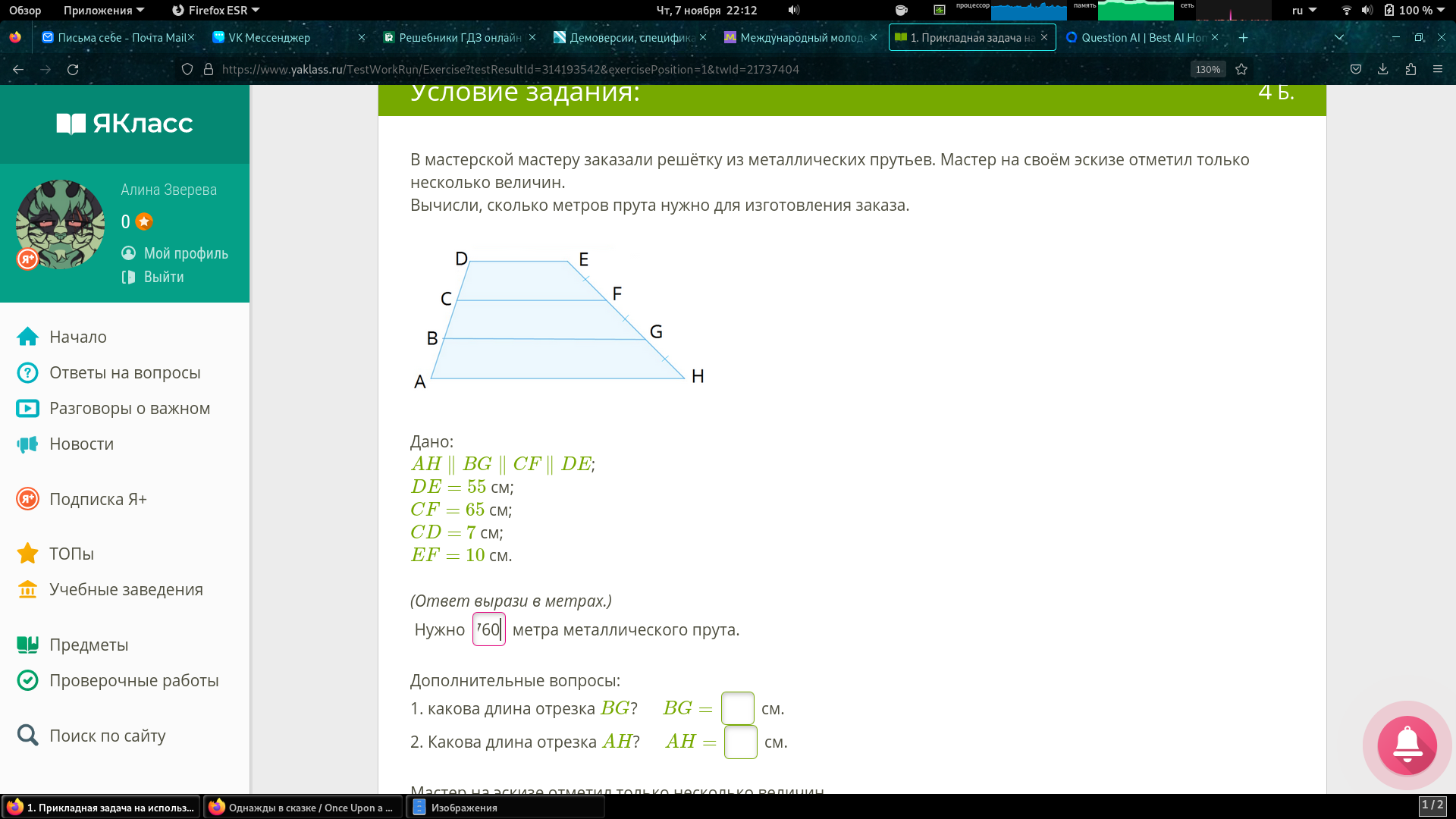Switch to Демоверсии, спецификации tab
1456x819 pixels.
(x=629, y=37)
